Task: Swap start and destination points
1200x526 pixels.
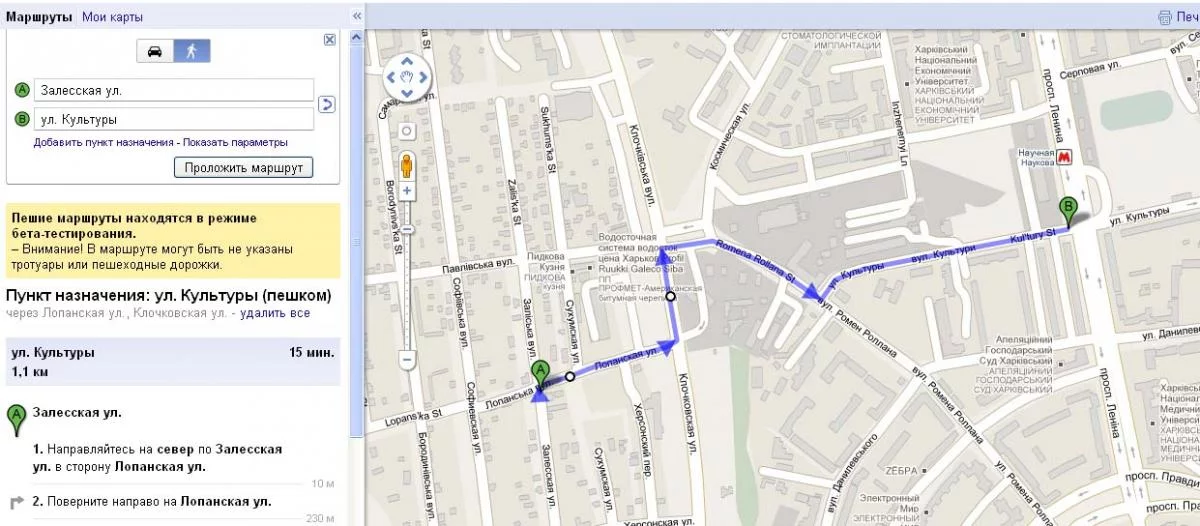Action: coord(327,104)
